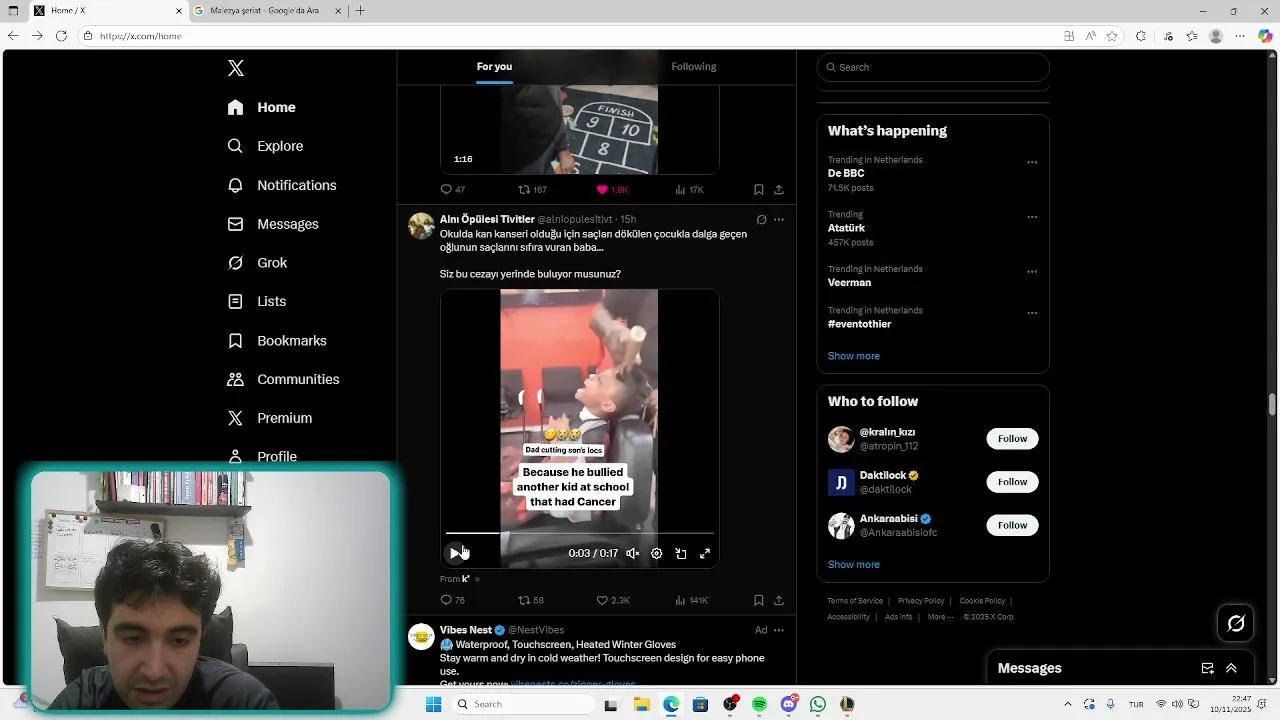1280x720 pixels.
Task: Seek on the video progress bar
Action: pyautogui.click(x=580, y=533)
